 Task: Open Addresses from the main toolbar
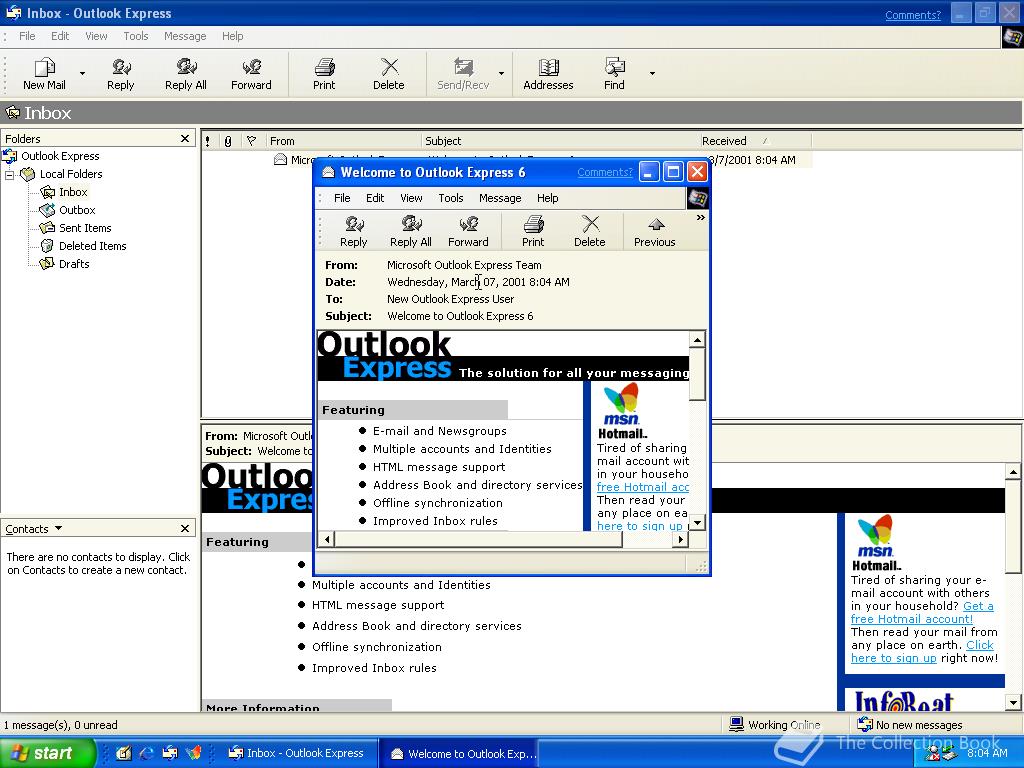point(548,74)
